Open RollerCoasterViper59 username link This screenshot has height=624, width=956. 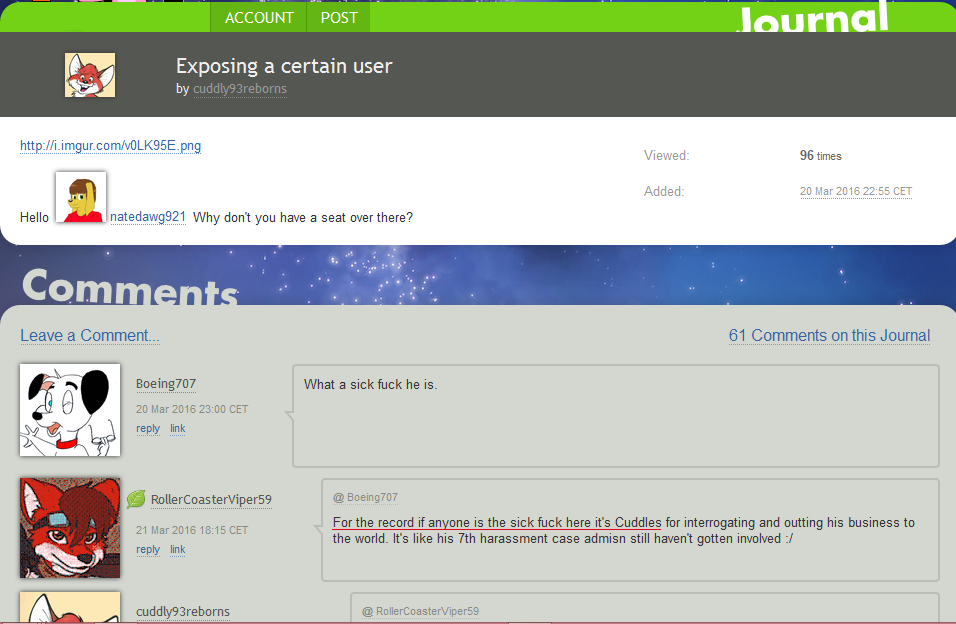[x=211, y=500]
